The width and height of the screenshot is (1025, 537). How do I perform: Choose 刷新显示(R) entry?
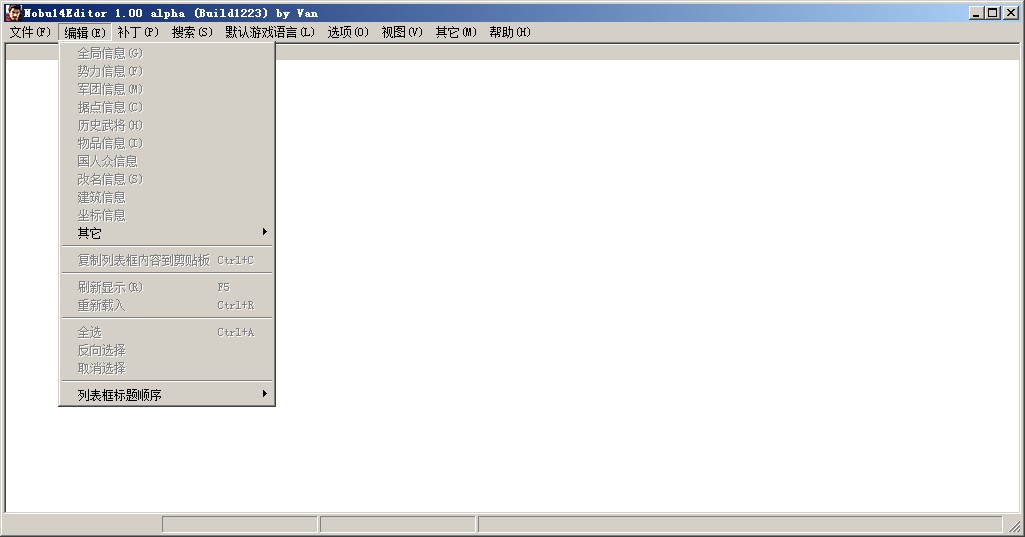coord(167,287)
